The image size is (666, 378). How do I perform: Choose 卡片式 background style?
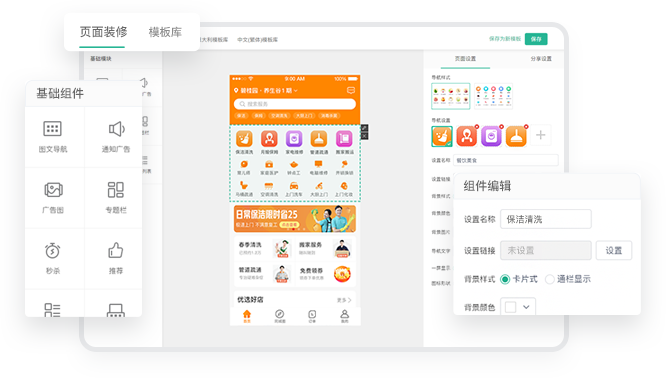(x=505, y=279)
